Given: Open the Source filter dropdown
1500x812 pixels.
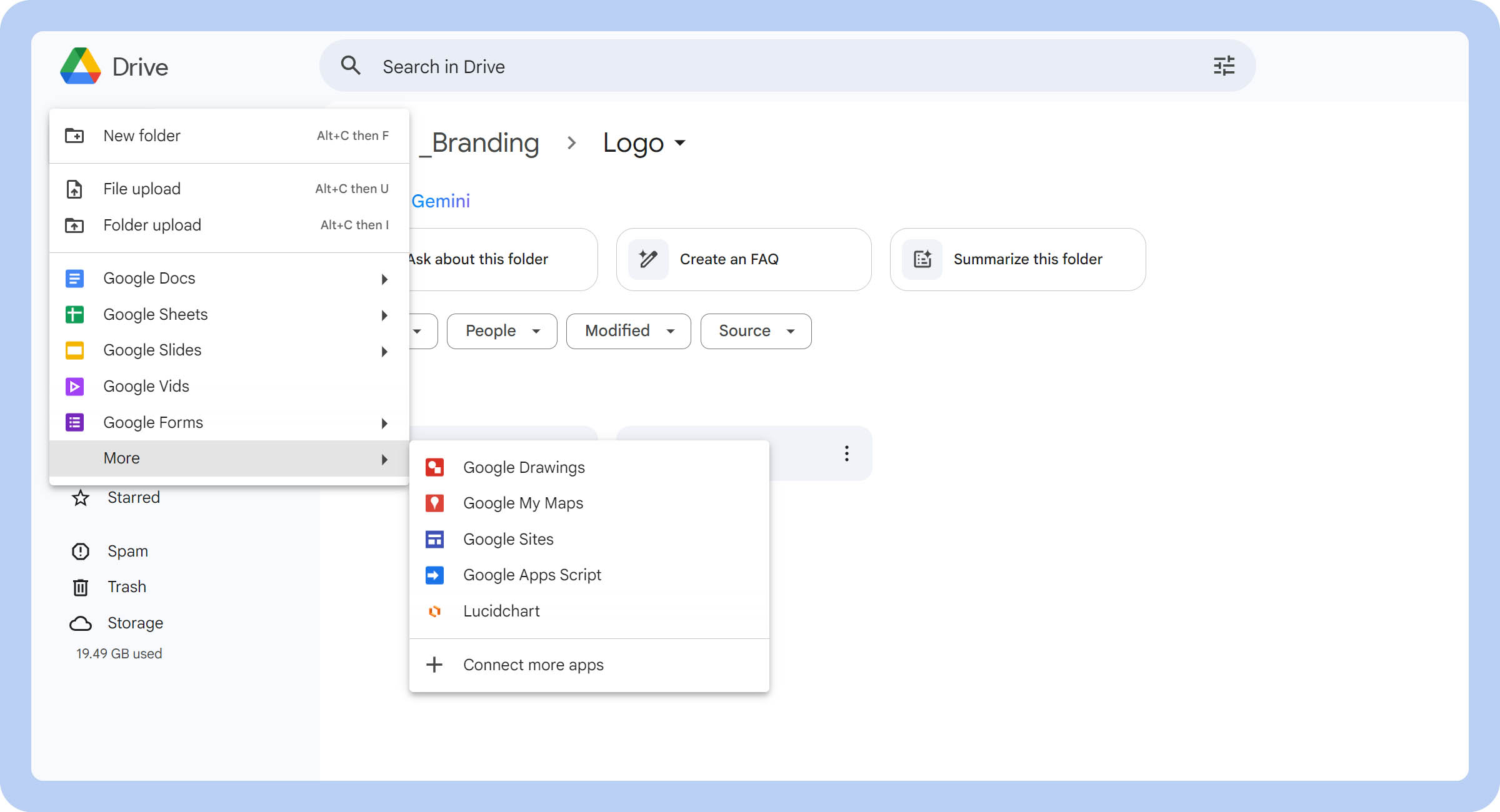Looking at the screenshot, I should pyautogui.click(x=756, y=331).
